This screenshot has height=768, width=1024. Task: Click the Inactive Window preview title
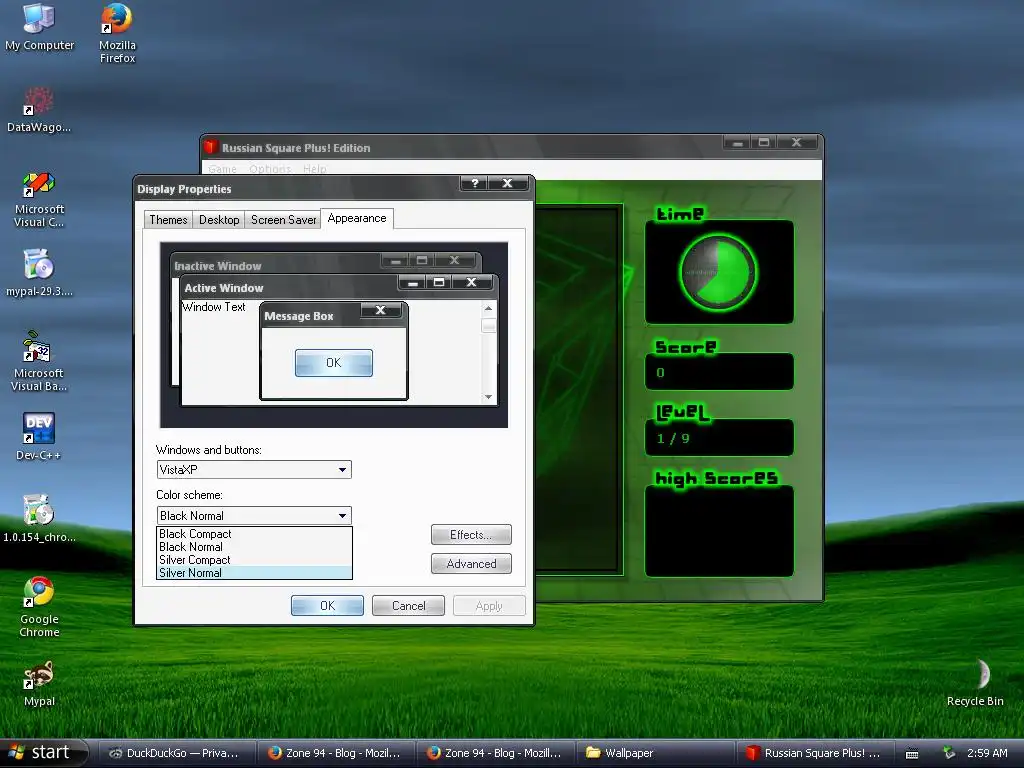click(217, 266)
